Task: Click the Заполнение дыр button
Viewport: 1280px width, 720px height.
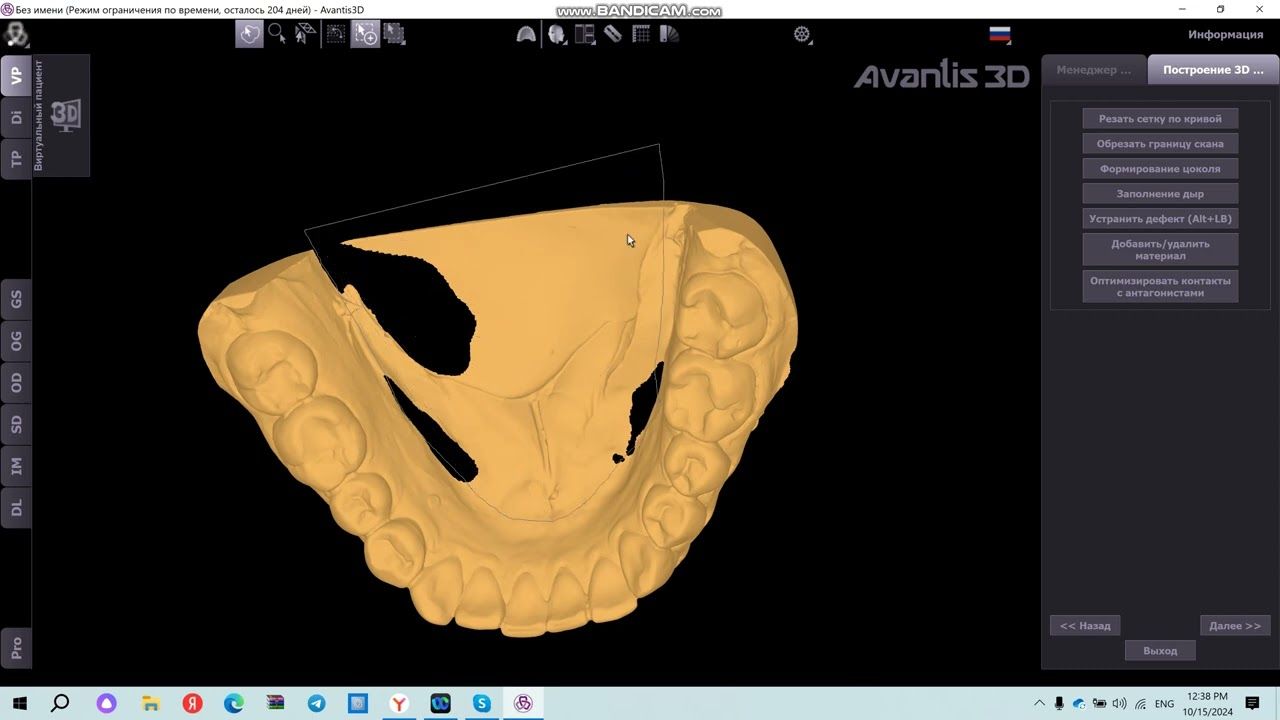Action: point(1160,194)
